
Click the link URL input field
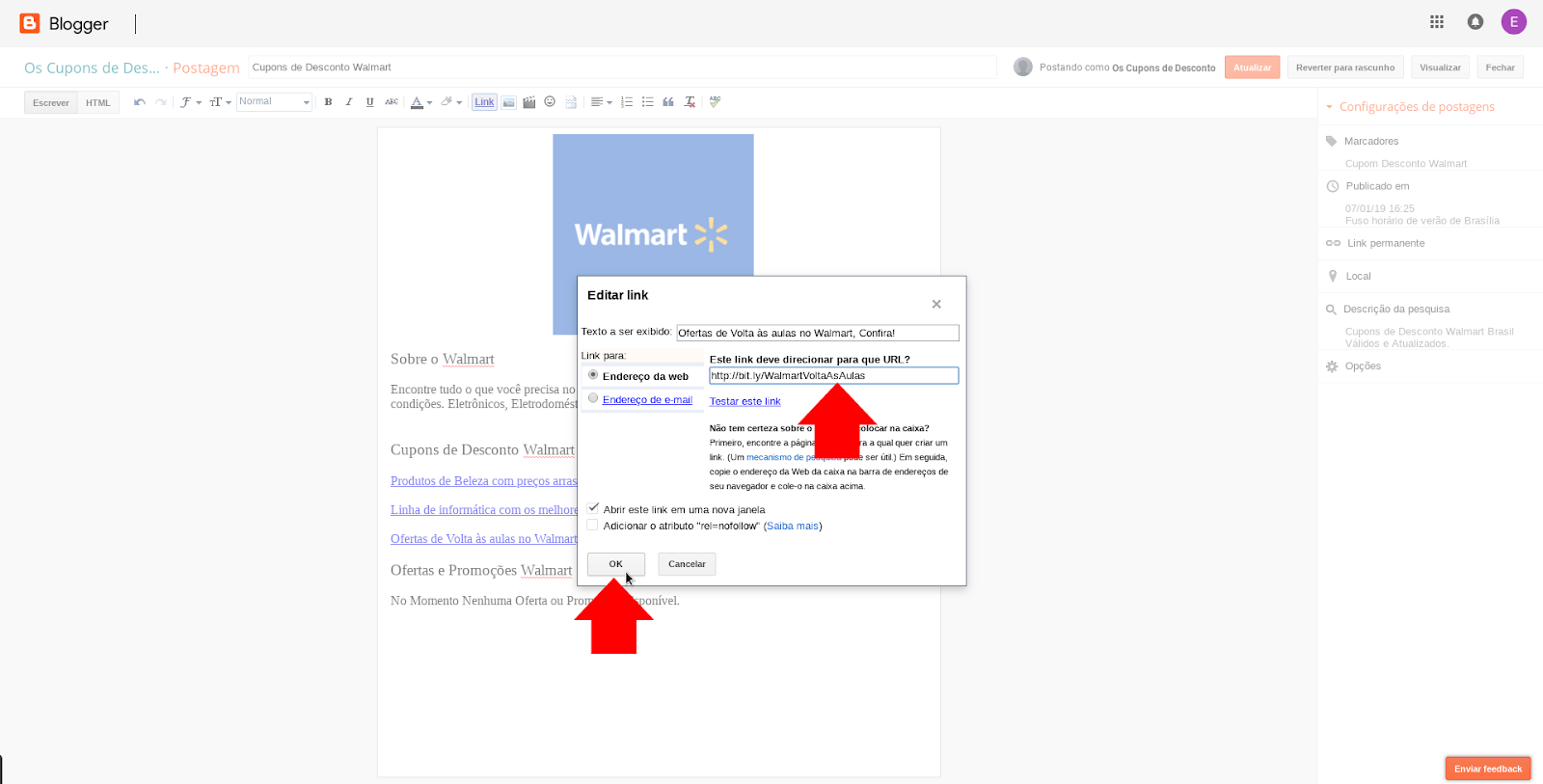(834, 376)
